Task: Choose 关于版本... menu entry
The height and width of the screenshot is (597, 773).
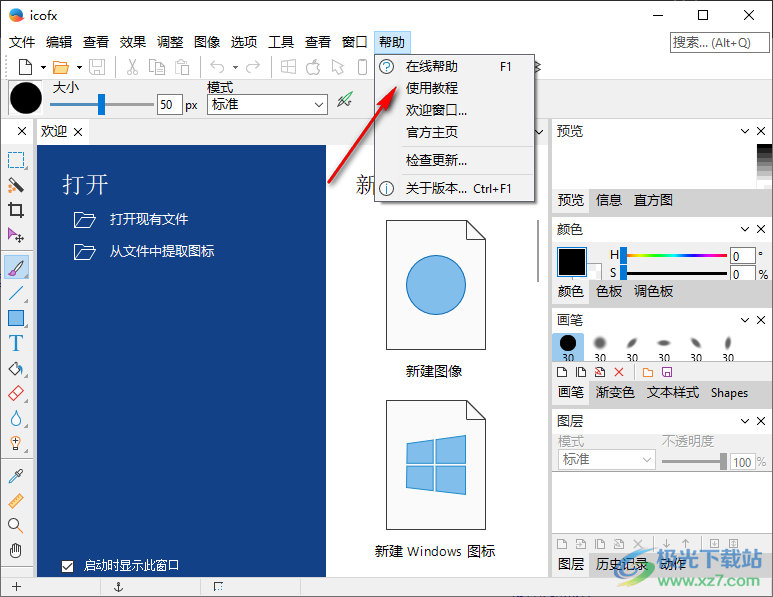Action: 455,188
